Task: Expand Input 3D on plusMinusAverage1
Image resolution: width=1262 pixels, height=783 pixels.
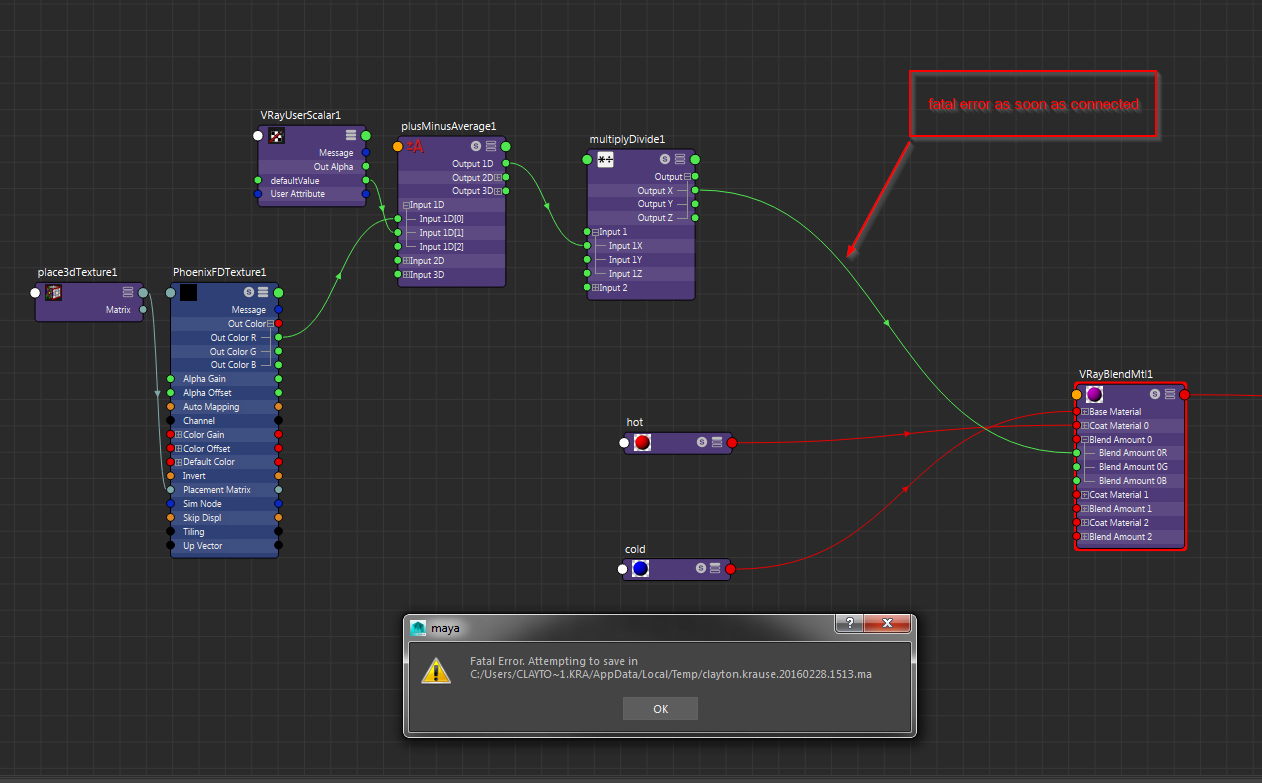Action: click(x=406, y=274)
